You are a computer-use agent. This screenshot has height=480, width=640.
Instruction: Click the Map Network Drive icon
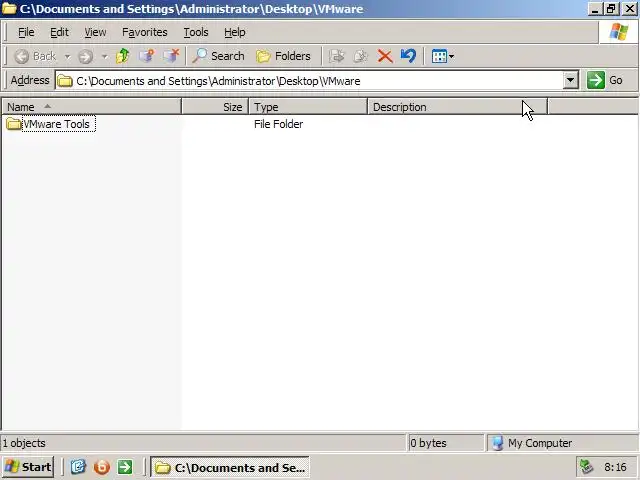[x=147, y=56]
